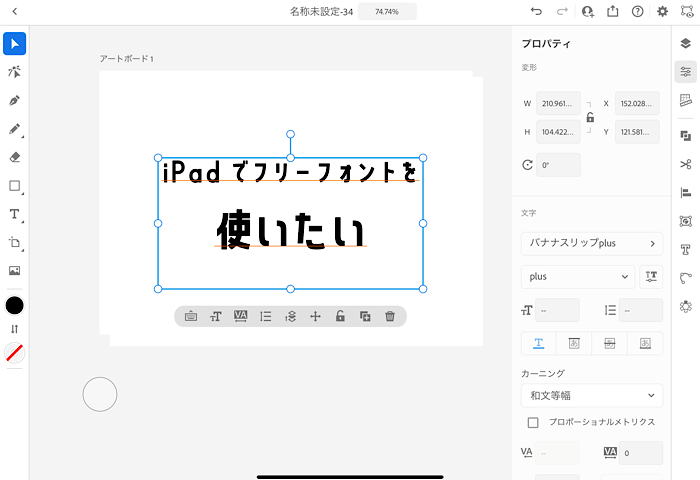Select the Type tool
The width and height of the screenshot is (700, 480).
pos(14,214)
